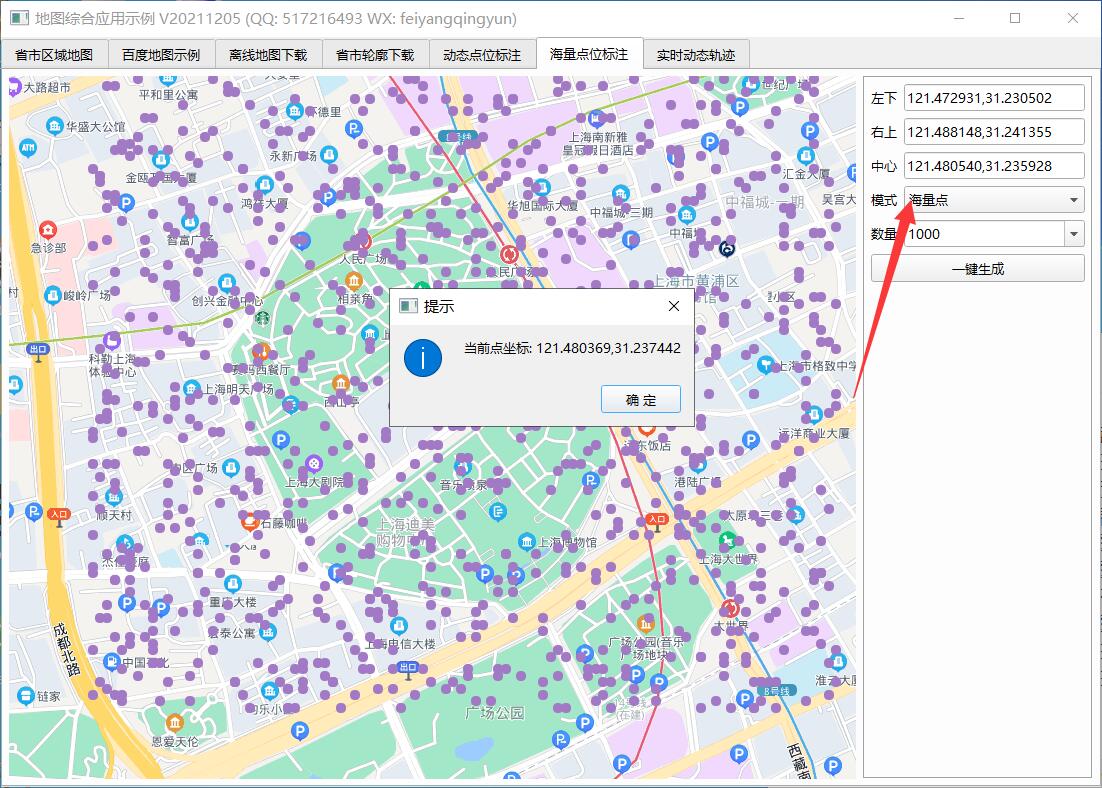Click the 西山亭 pavilion icon
The image size is (1102, 788).
point(341,384)
